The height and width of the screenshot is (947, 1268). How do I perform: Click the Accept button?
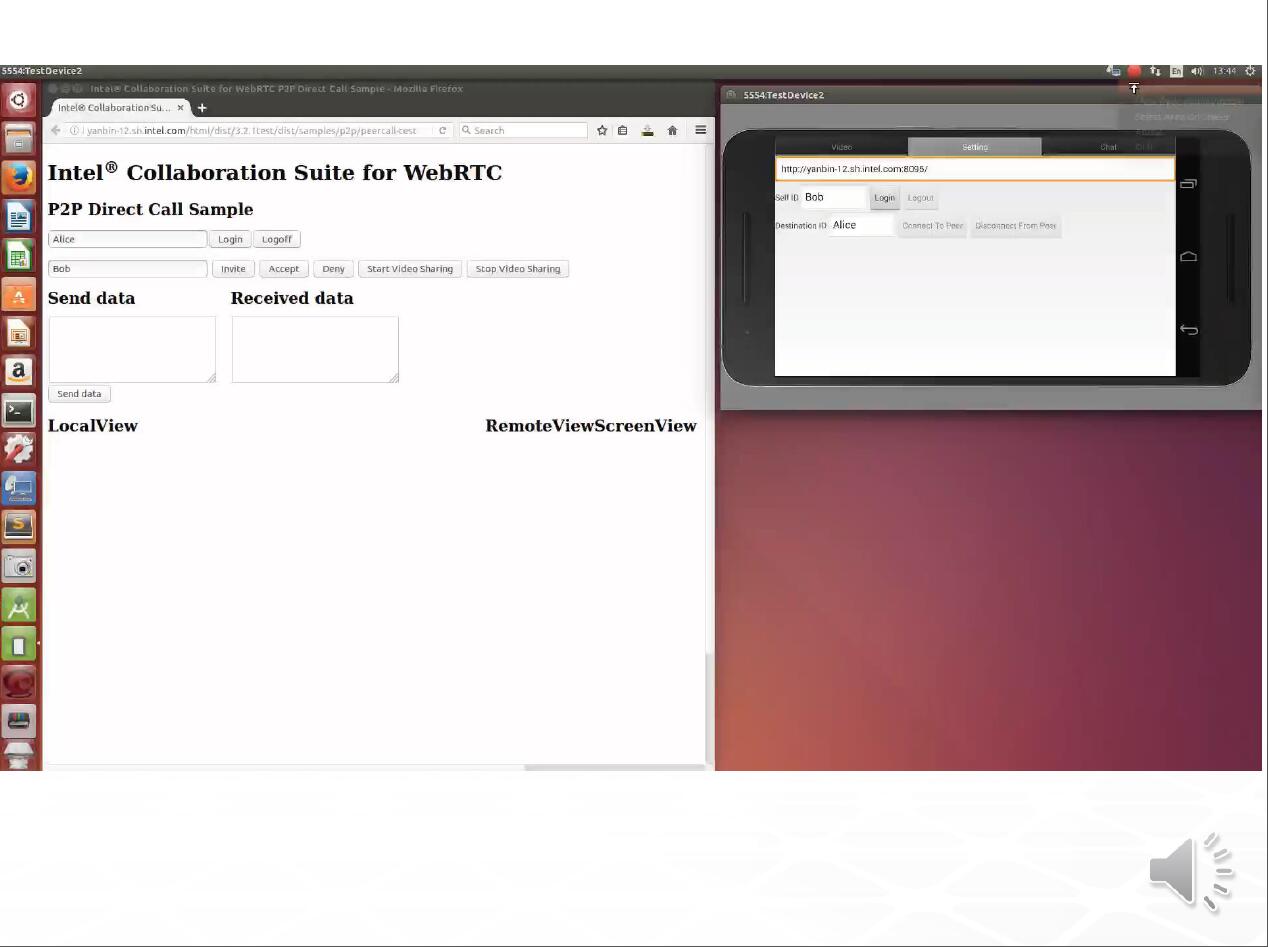click(x=284, y=269)
